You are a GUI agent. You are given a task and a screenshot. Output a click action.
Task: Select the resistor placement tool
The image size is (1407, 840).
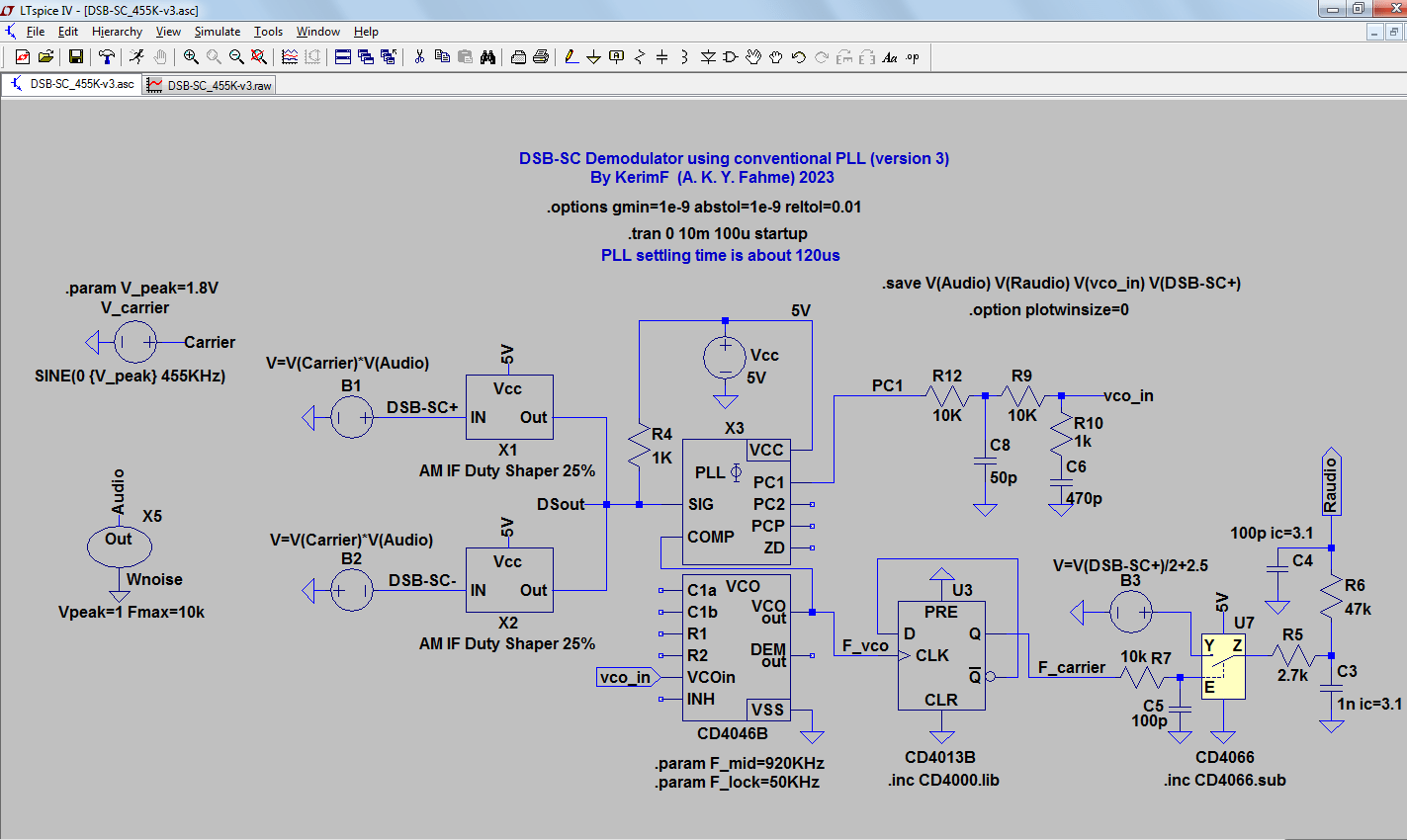click(x=640, y=56)
